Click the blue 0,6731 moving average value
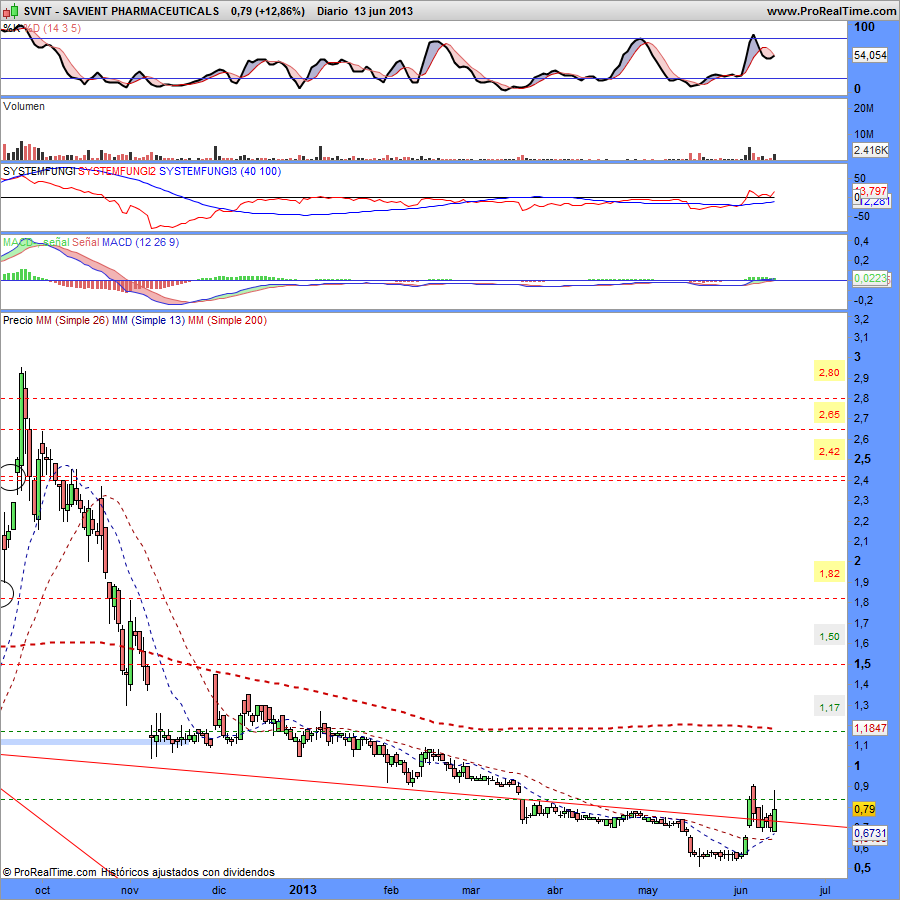900x900 pixels. (870, 833)
